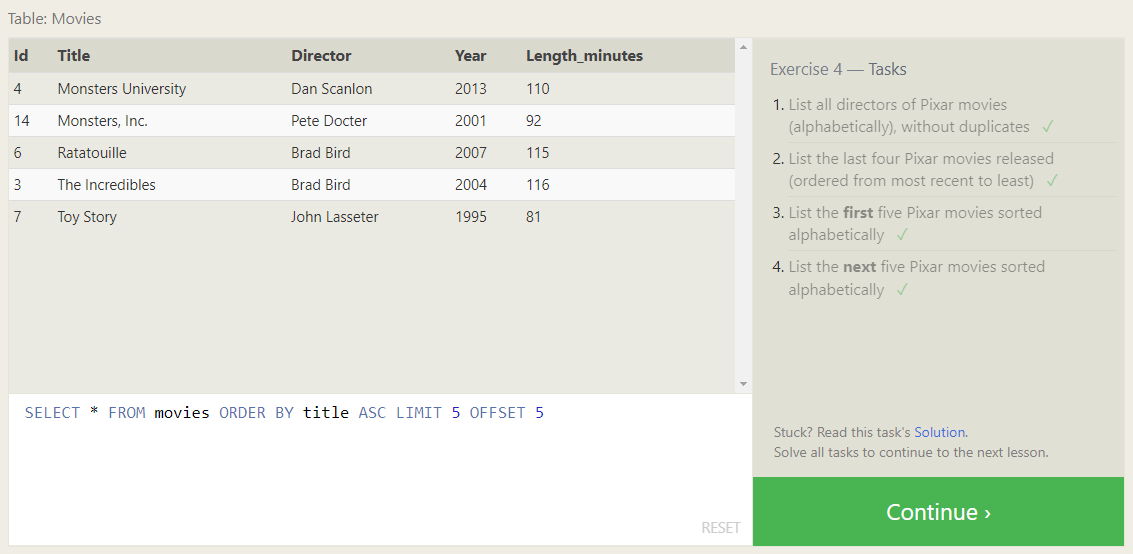Click the Title column header

point(74,56)
